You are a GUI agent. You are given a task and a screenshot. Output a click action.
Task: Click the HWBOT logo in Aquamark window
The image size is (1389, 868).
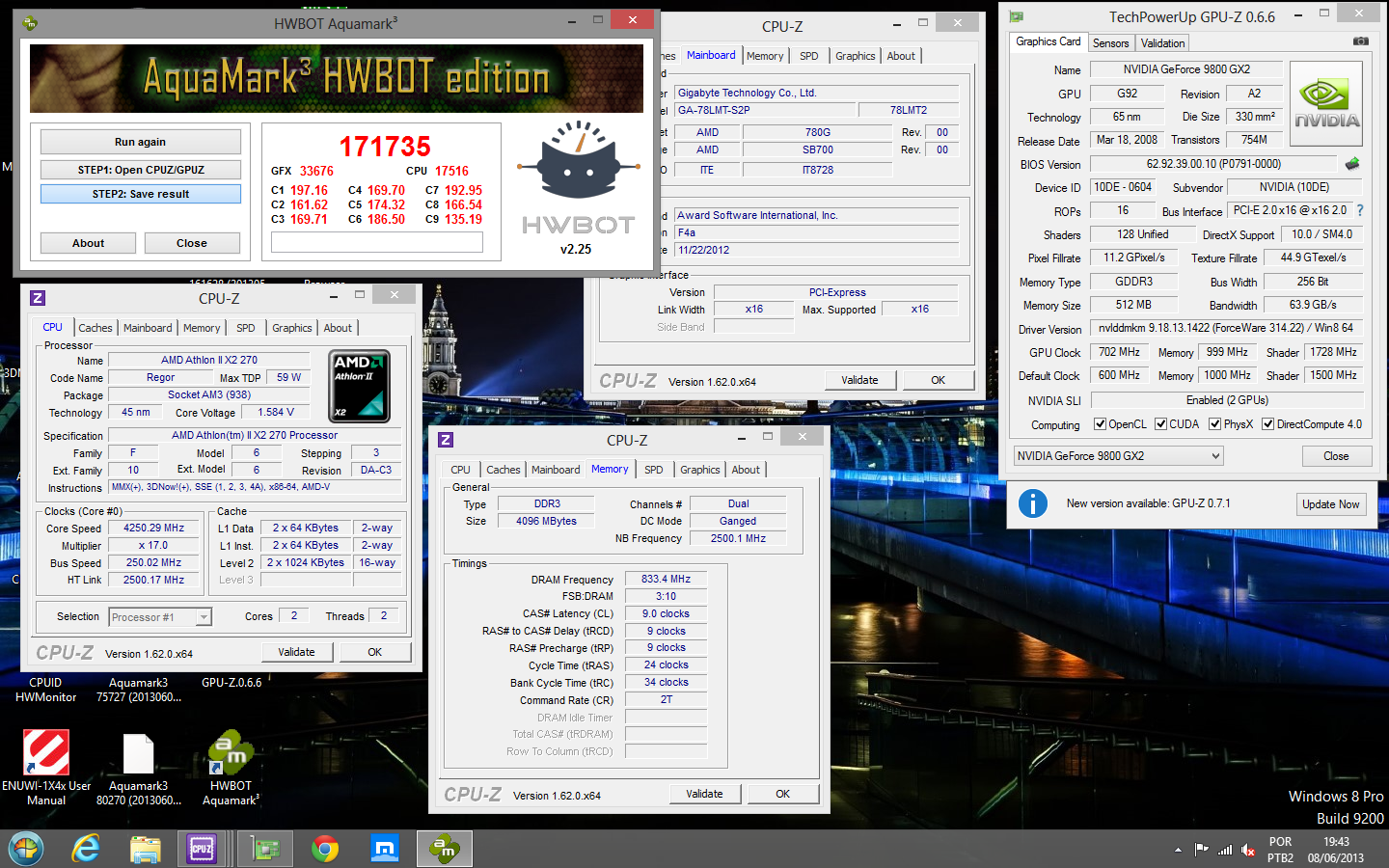(578, 178)
